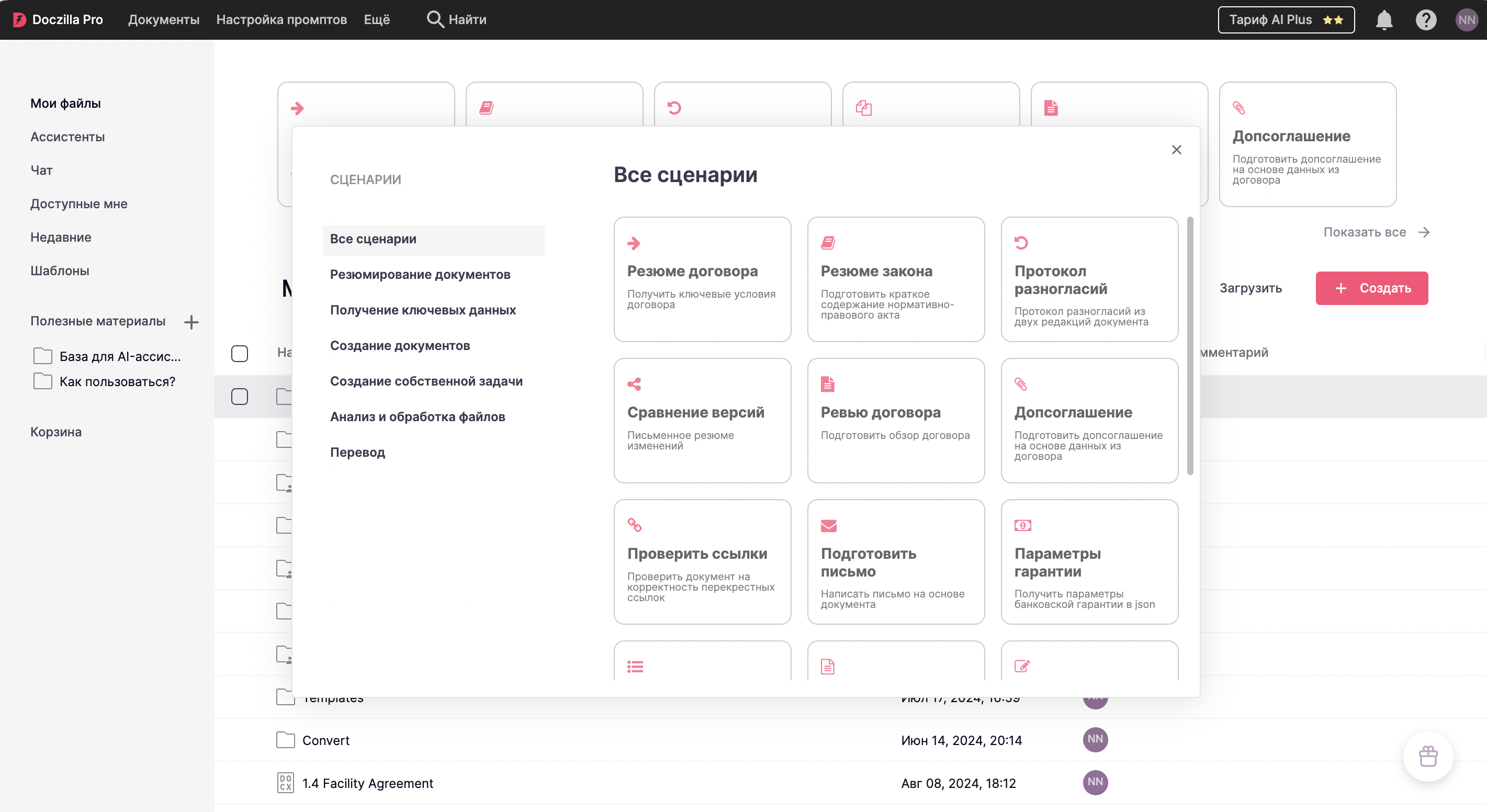Open Недавние in sidebar

61,237
